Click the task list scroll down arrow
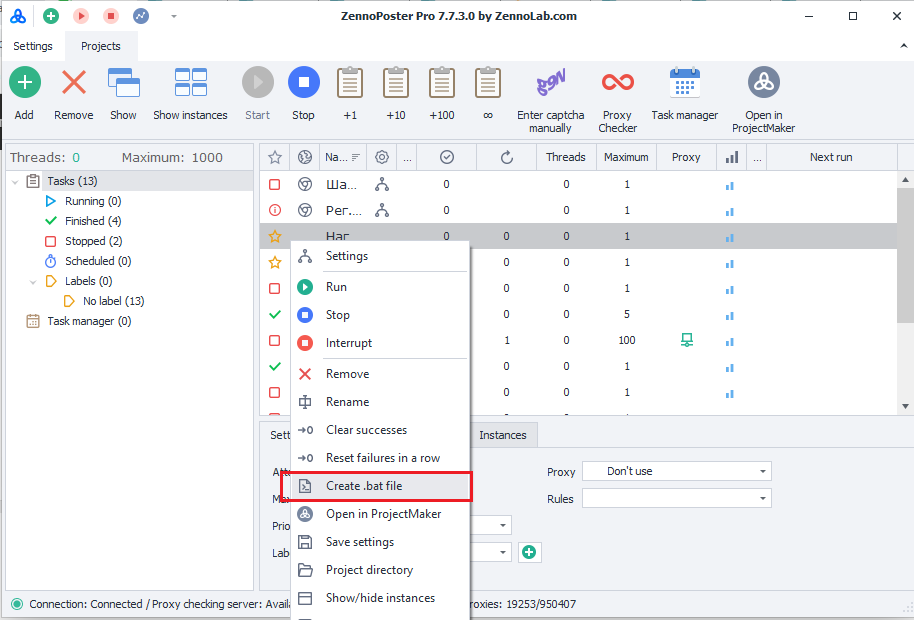The height and width of the screenshot is (620, 914). 905,406
